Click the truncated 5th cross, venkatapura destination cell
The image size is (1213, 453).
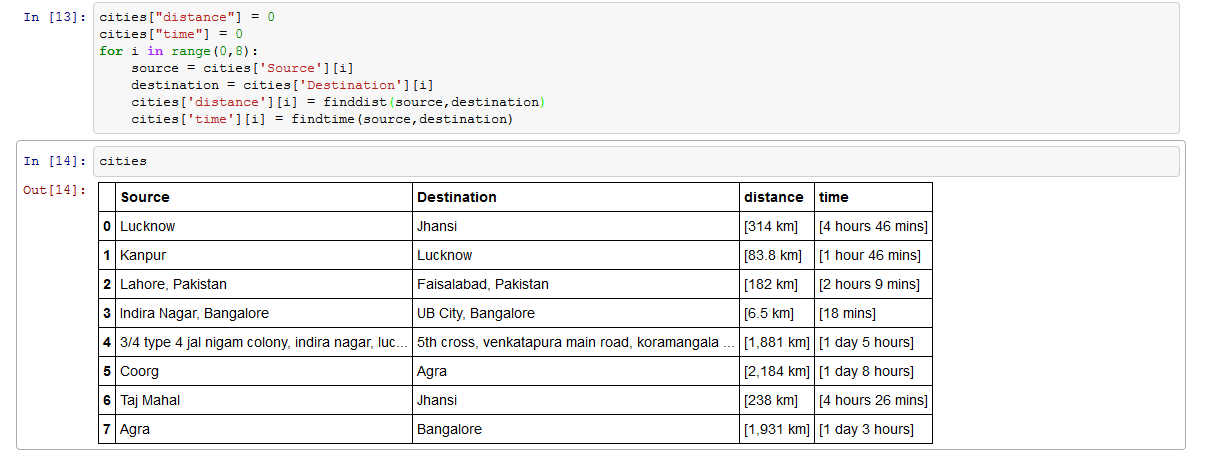coord(575,342)
